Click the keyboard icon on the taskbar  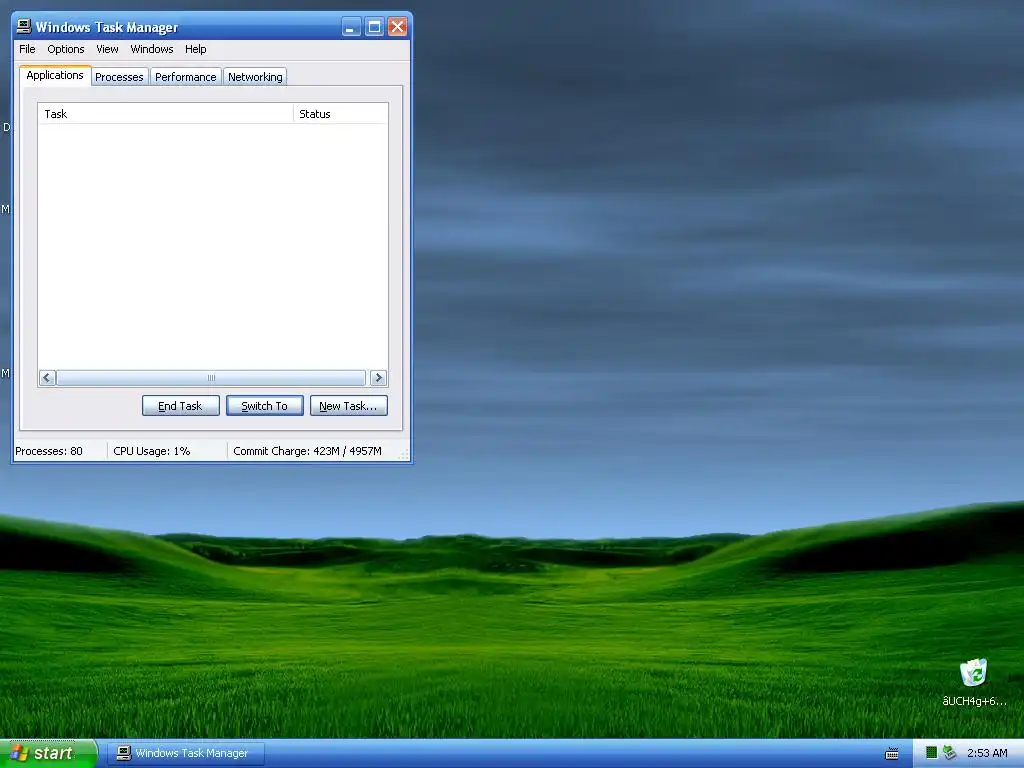point(891,754)
